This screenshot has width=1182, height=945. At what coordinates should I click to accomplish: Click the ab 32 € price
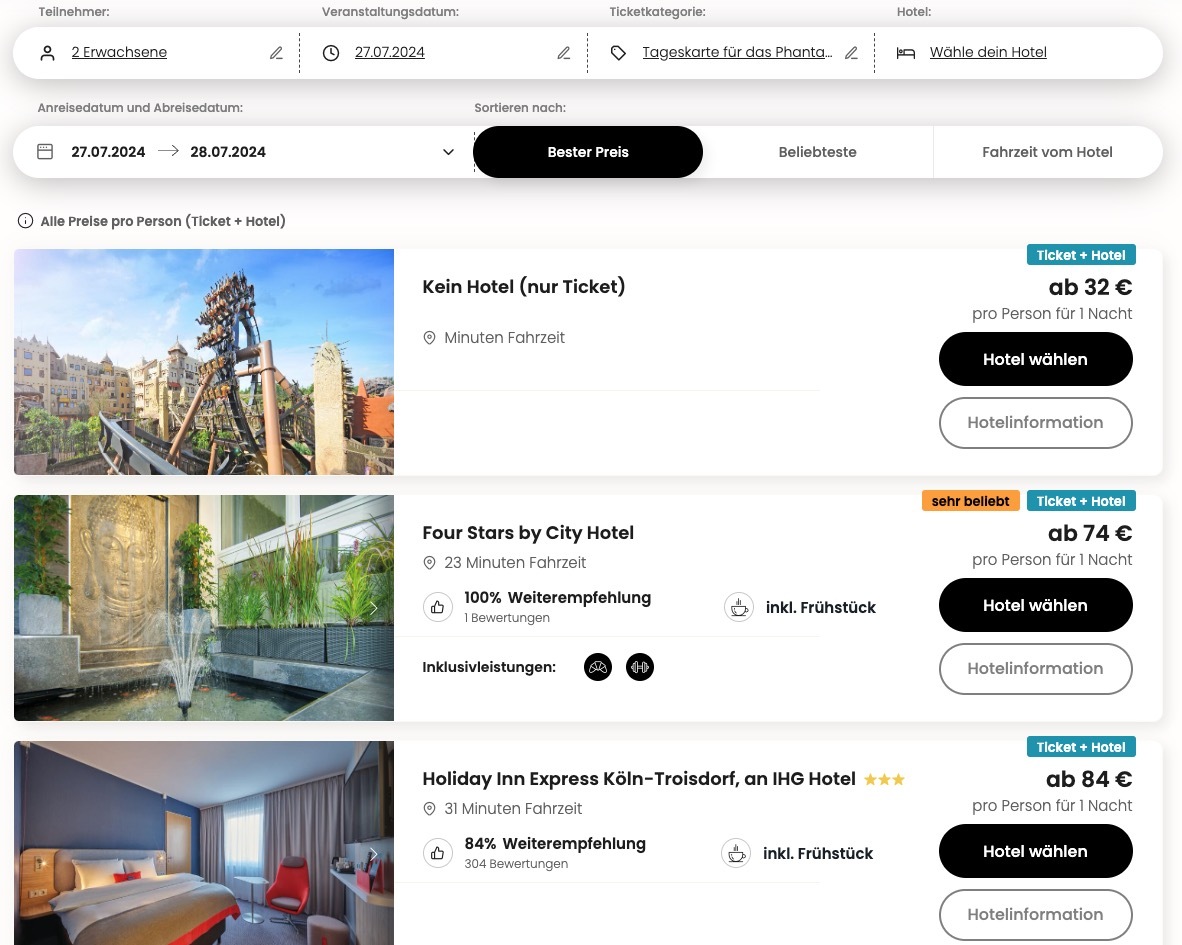click(1090, 287)
